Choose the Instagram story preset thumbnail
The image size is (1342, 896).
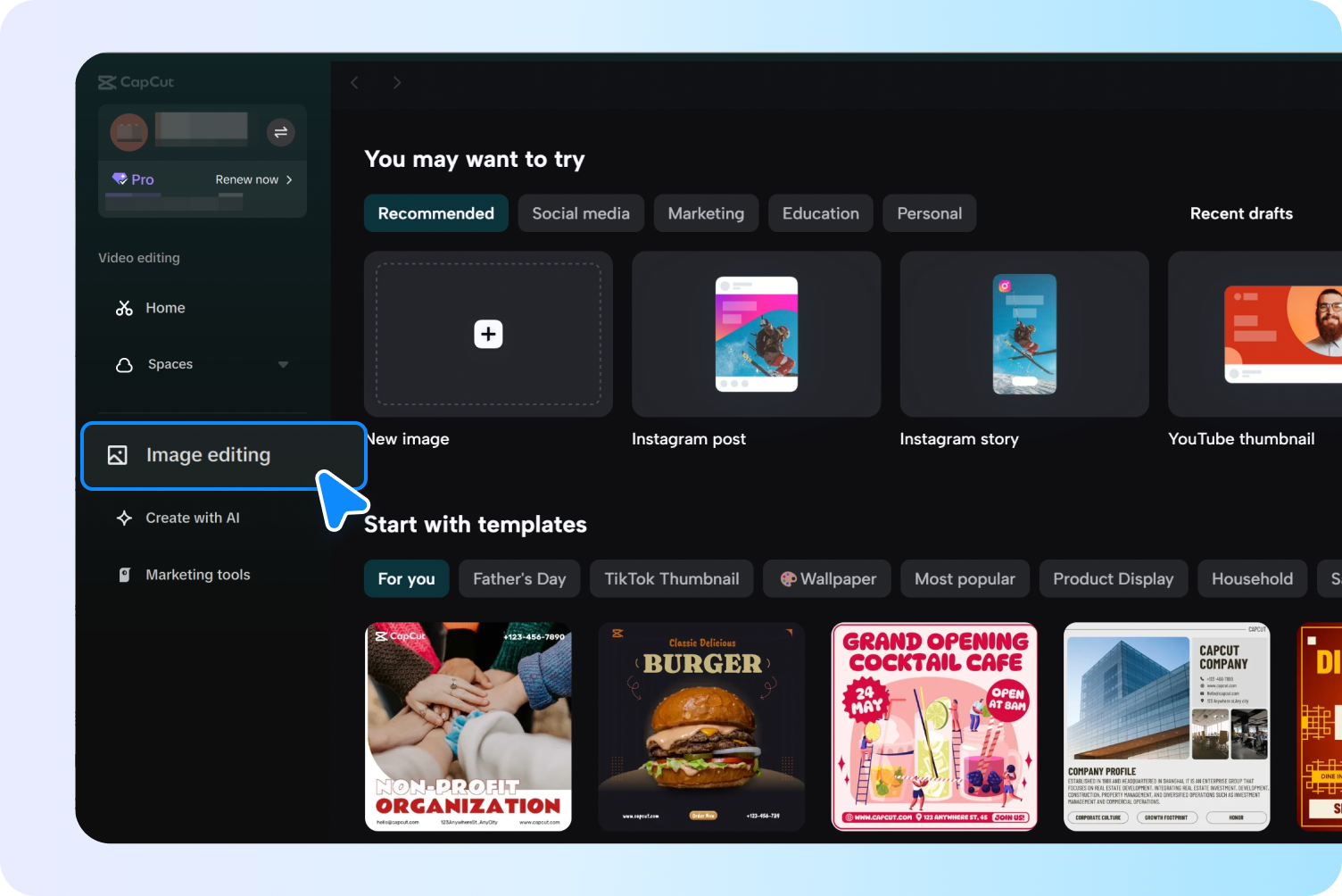(1024, 334)
